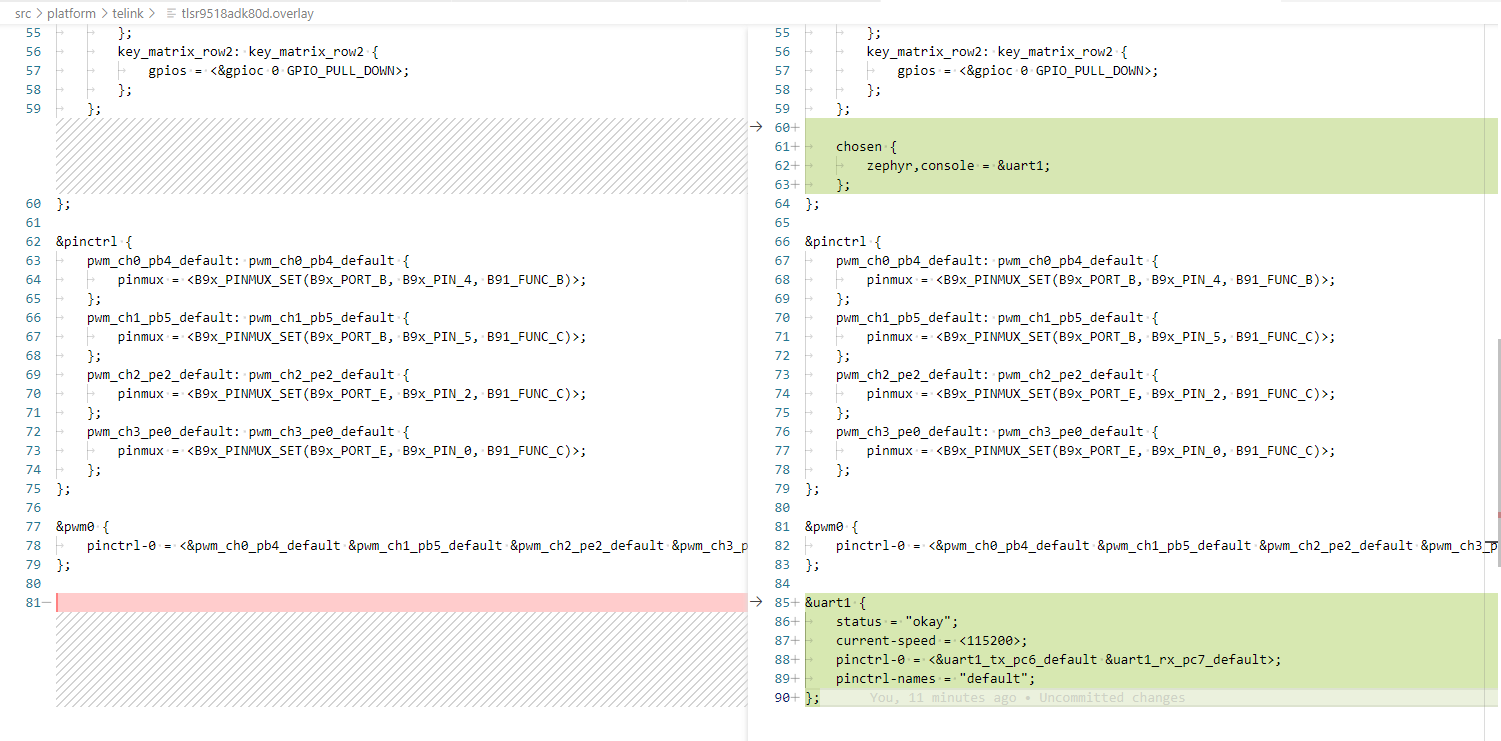Click B91_FUNC_B pinmux line 64 in original pane
Image resolution: width=1501 pixels, height=741 pixels.
(x=352, y=279)
